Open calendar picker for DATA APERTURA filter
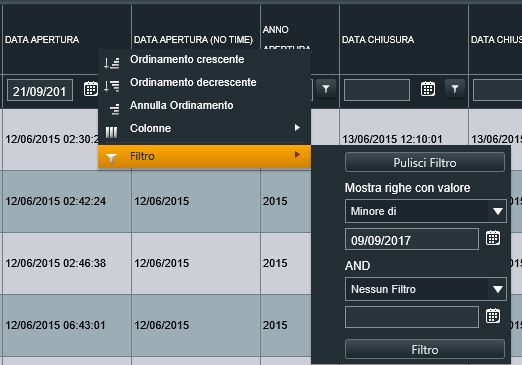 point(91,89)
